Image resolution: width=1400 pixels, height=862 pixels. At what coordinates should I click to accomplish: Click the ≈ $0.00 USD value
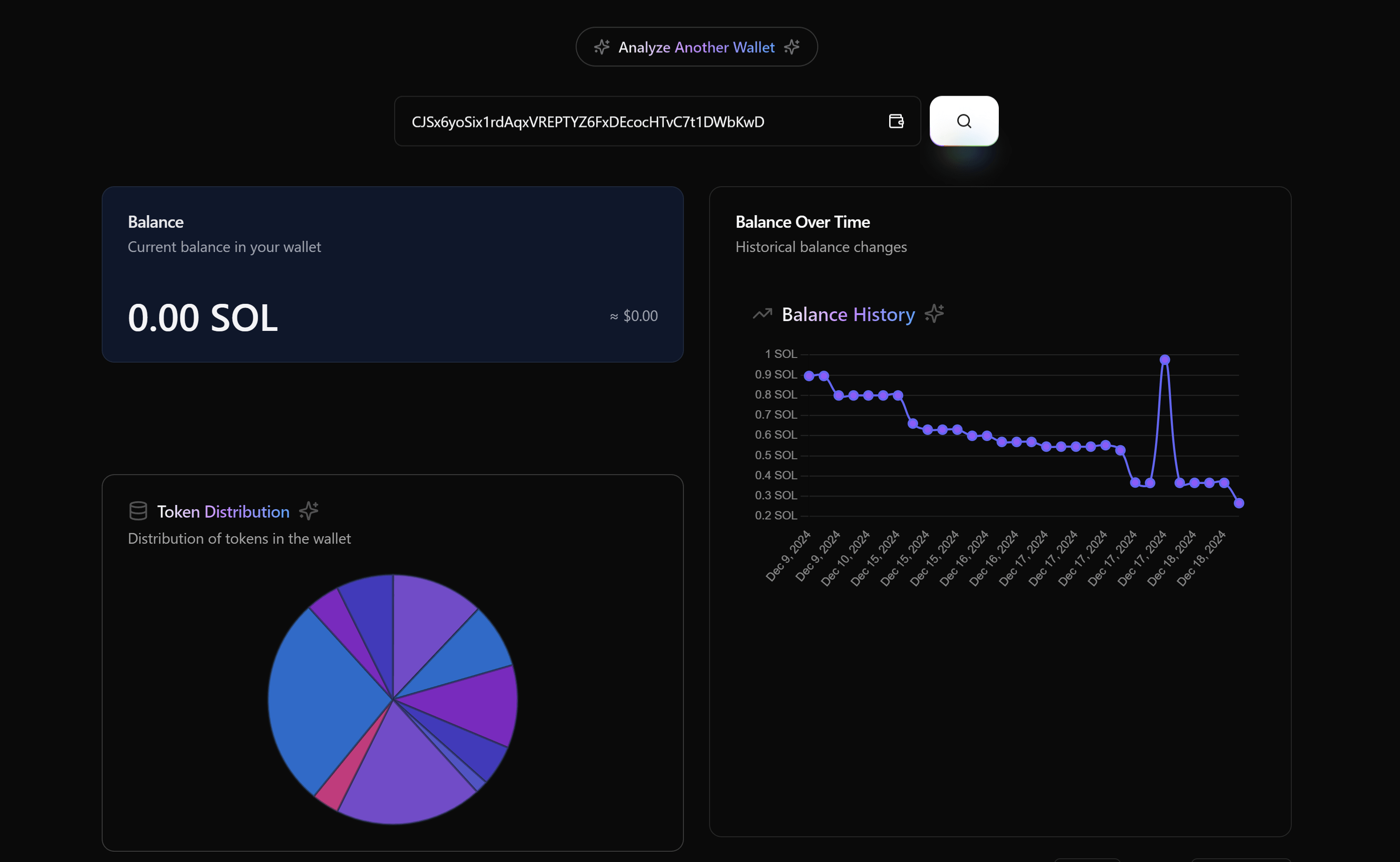[634, 316]
